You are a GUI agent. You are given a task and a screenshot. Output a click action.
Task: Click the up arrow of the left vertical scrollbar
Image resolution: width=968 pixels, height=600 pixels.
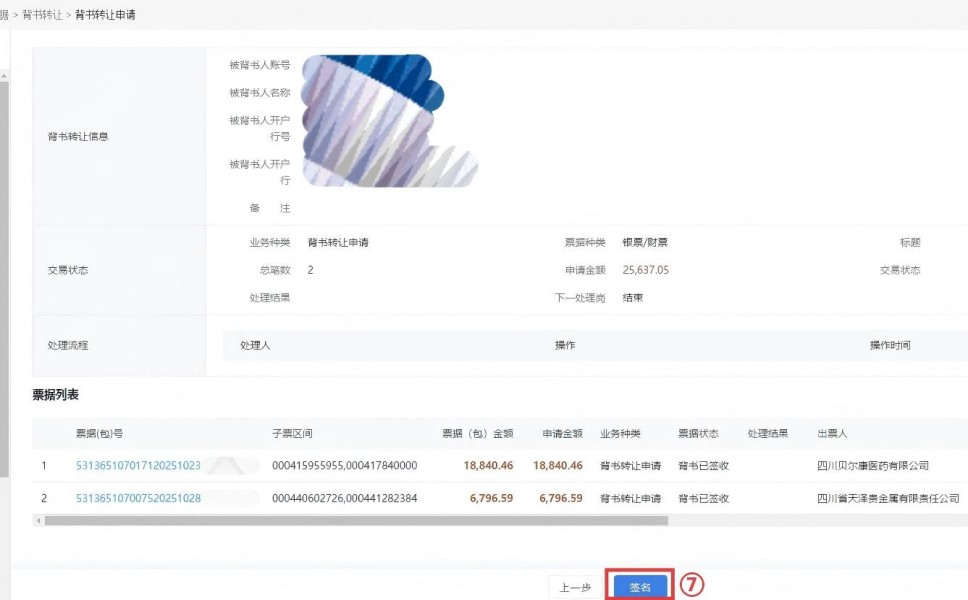pyautogui.click(x=4, y=75)
